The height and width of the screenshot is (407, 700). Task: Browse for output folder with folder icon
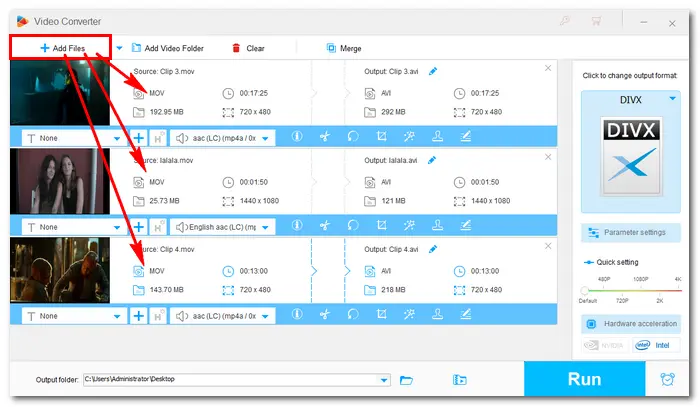[x=406, y=380]
